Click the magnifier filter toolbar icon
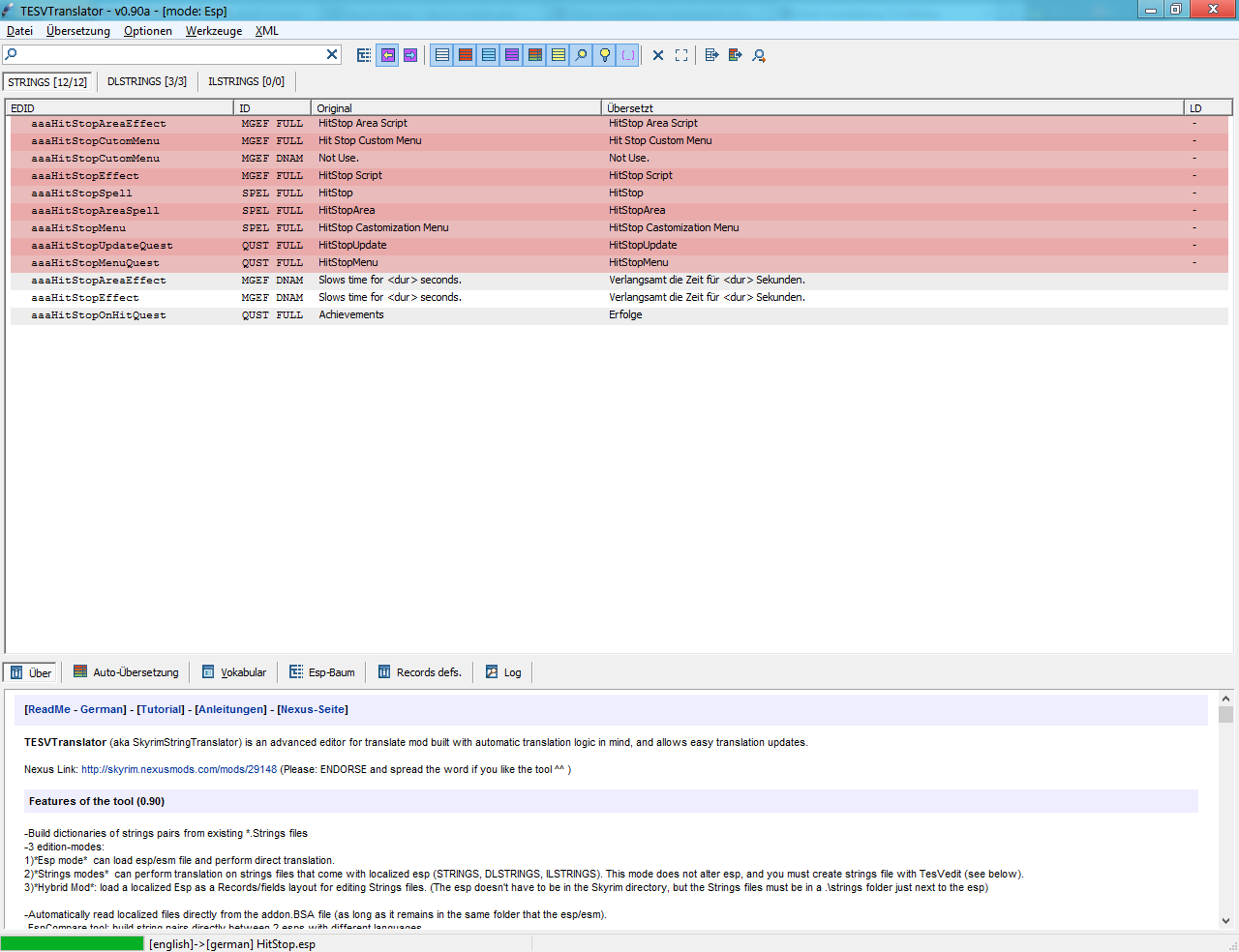Screen dimensions: 1239x952 [582, 55]
